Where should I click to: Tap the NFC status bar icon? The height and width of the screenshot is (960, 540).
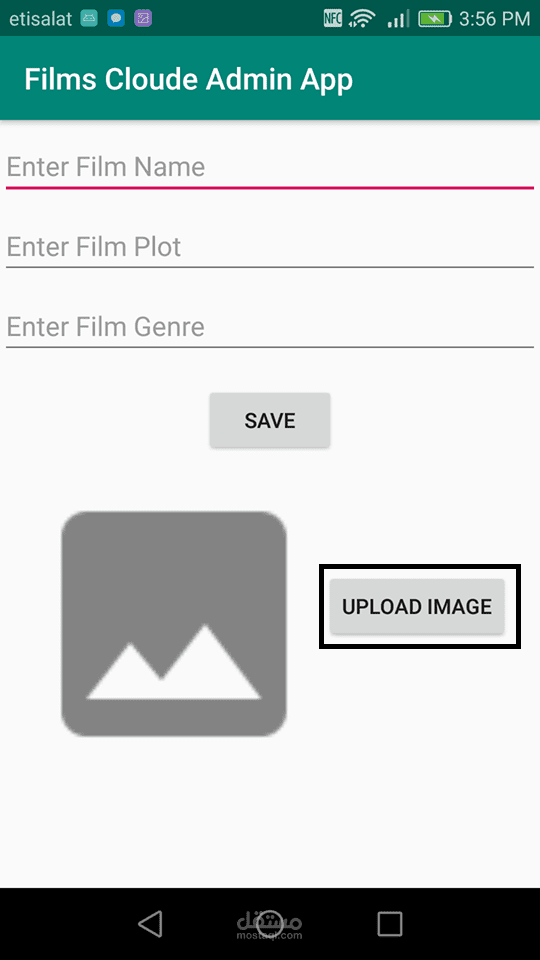[x=332, y=18]
